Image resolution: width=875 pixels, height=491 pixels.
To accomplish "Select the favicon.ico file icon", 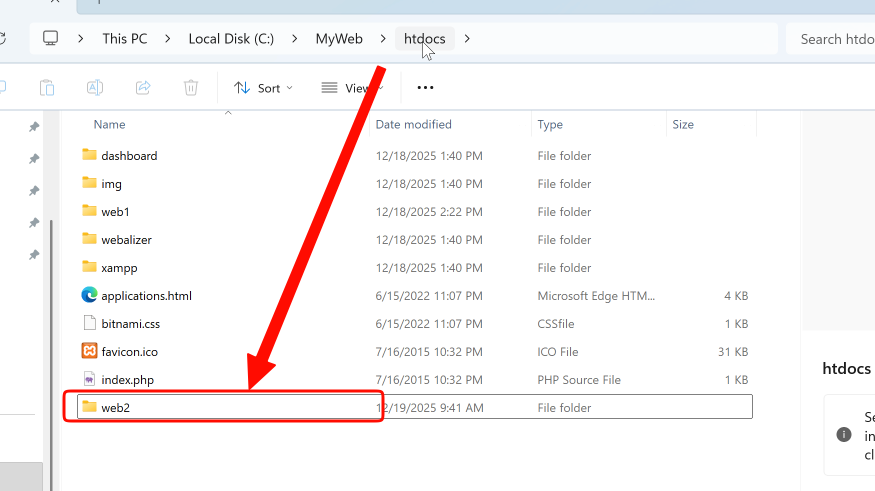I will (90, 352).
